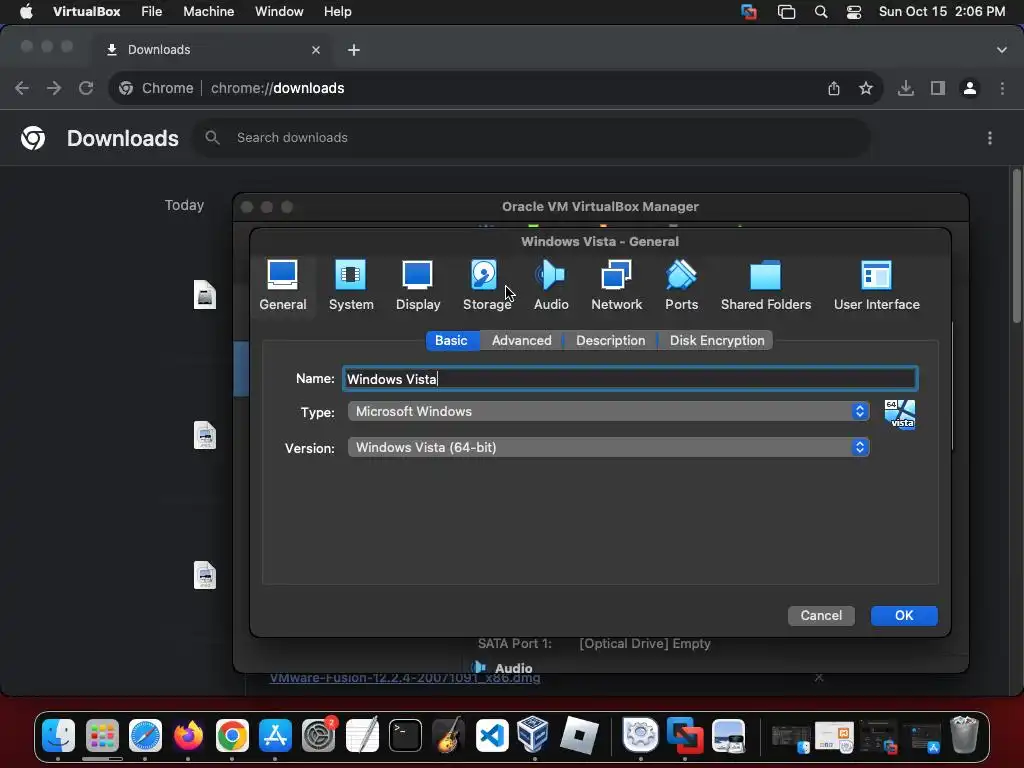Expand the Chrome tab search chevron
This screenshot has width=1024, height=768.
click(x=1002, y=50)
